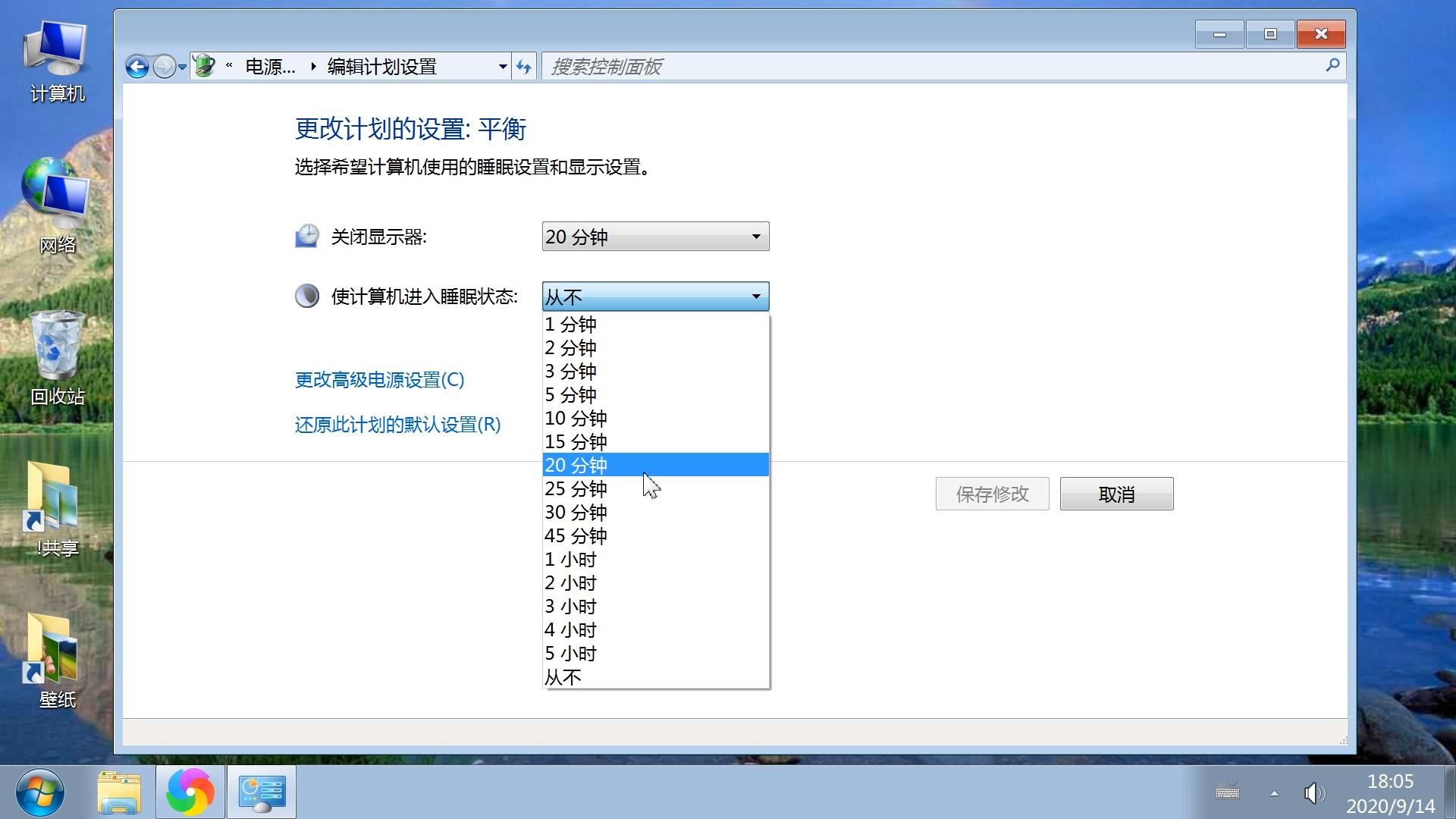Click 还原此计划的默认设置 link
This screenshot has width=1456, height=819.
[x=397, y=425]
